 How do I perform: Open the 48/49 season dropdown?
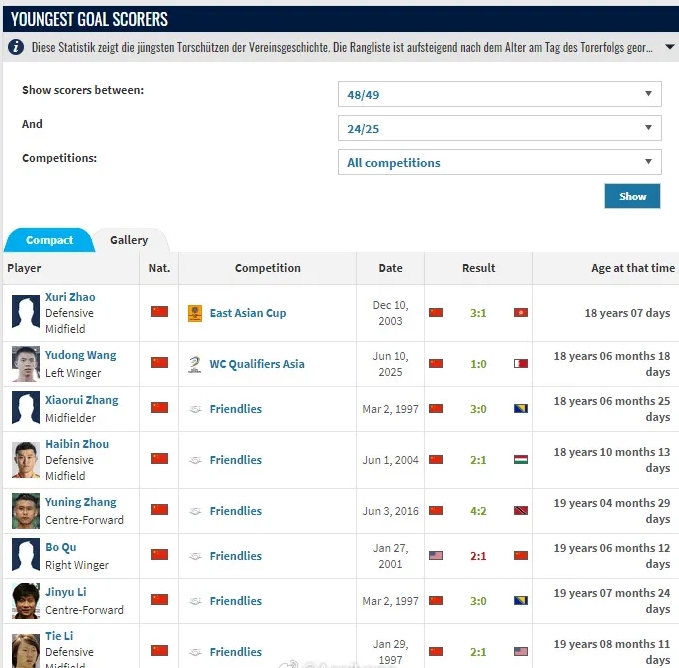(499, 94)
